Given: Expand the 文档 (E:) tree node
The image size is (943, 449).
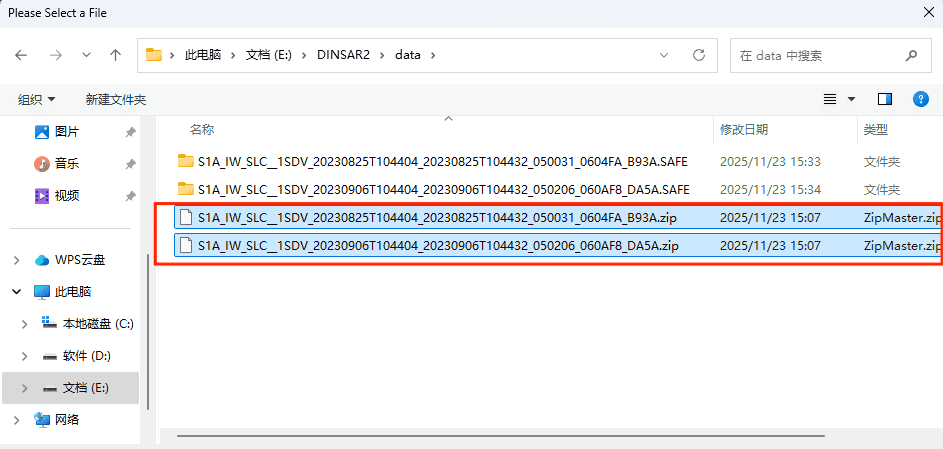Looking at the screenshot, I should (25, 388).
